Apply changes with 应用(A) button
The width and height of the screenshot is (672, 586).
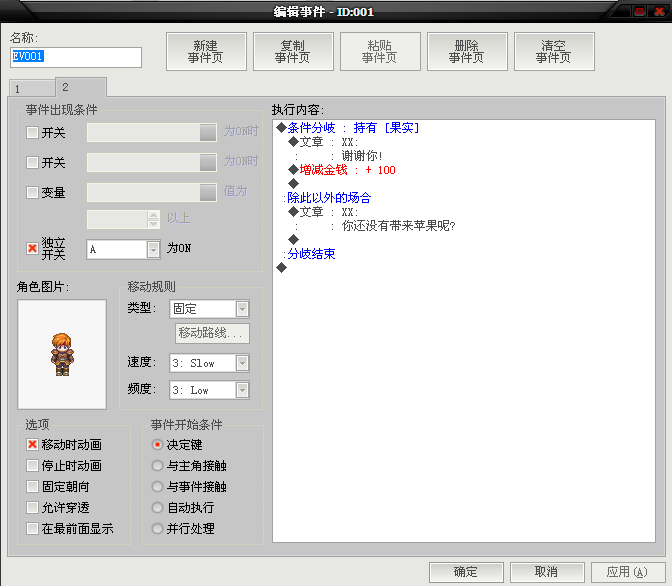tap(628, 572)
